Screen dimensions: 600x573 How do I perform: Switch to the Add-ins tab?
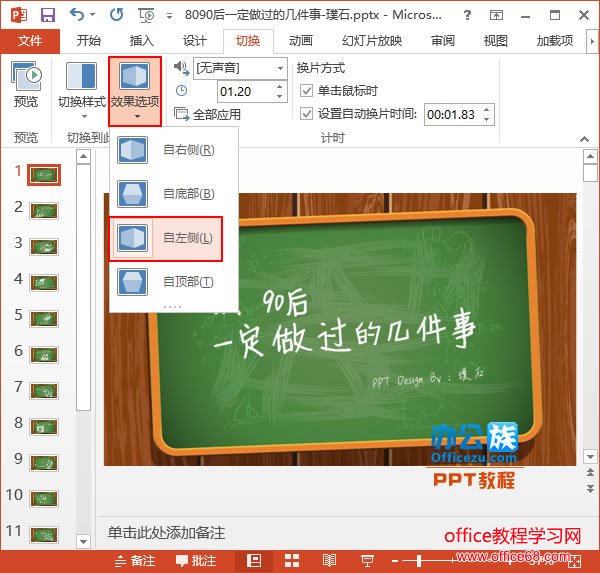[554, 41]
